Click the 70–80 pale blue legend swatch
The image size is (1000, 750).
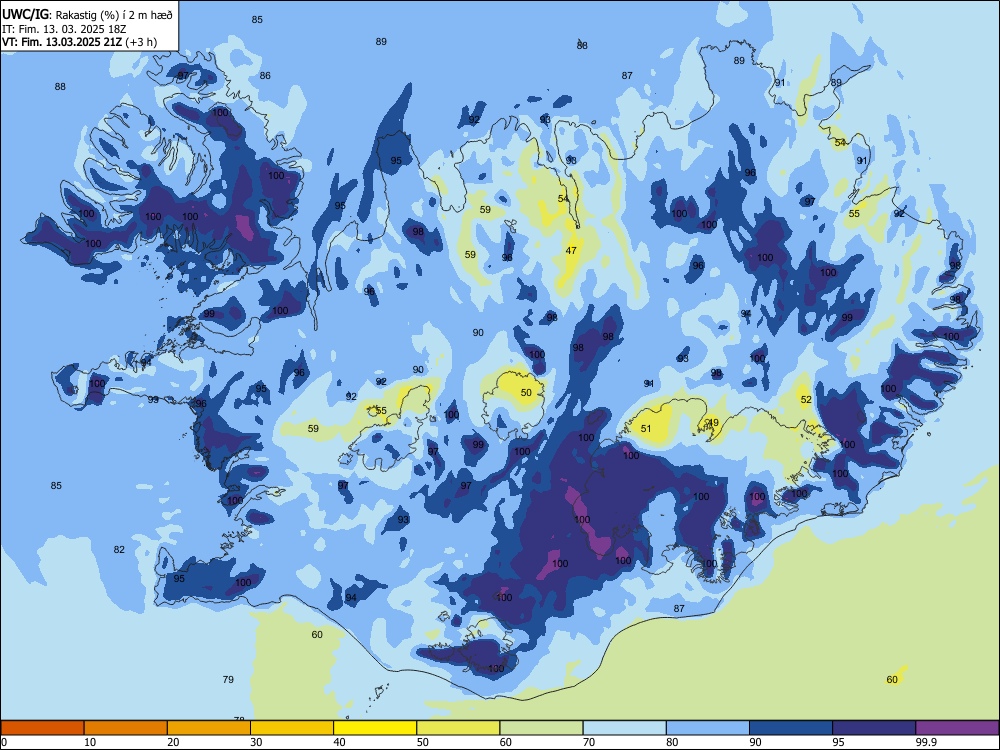click(x=624, y=728)
